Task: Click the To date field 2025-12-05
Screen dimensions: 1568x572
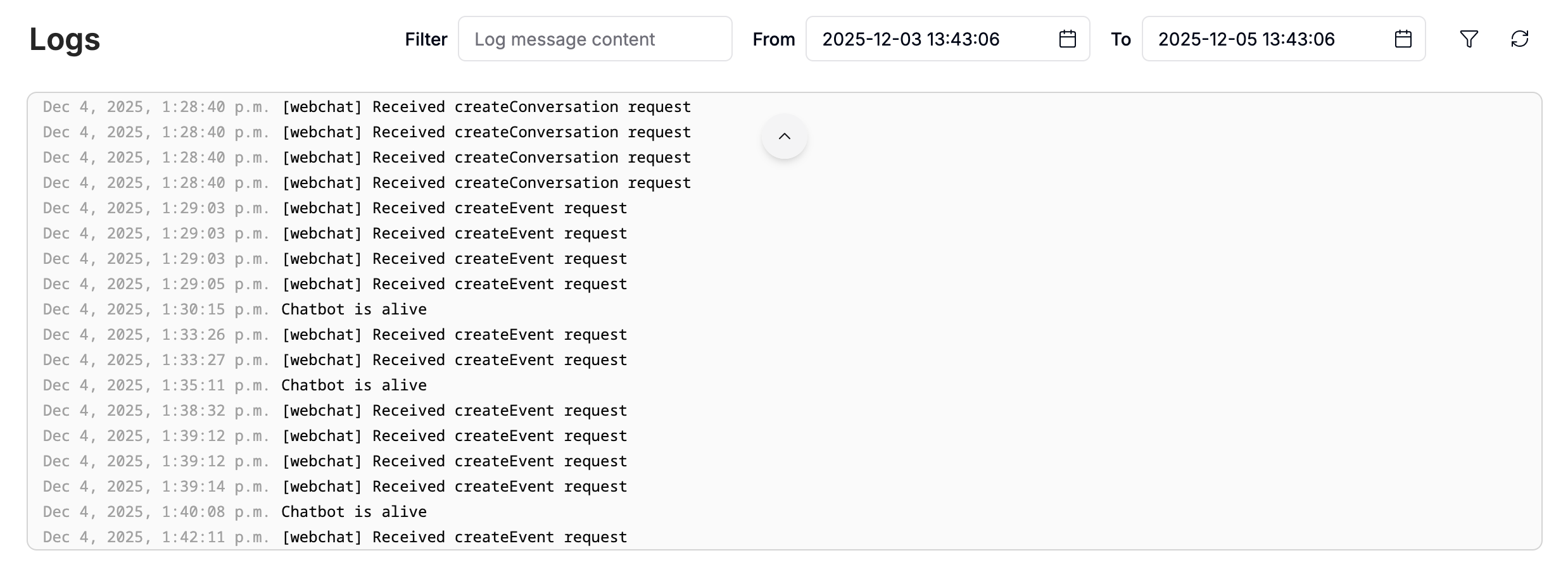Action: click(1283, 39)
